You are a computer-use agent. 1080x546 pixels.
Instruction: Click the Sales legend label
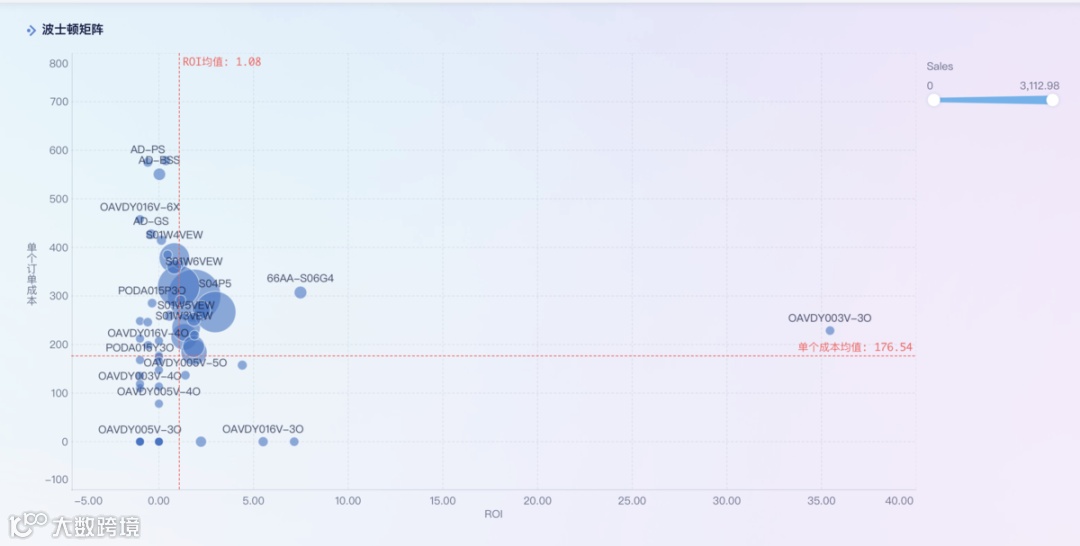(939, 66)
